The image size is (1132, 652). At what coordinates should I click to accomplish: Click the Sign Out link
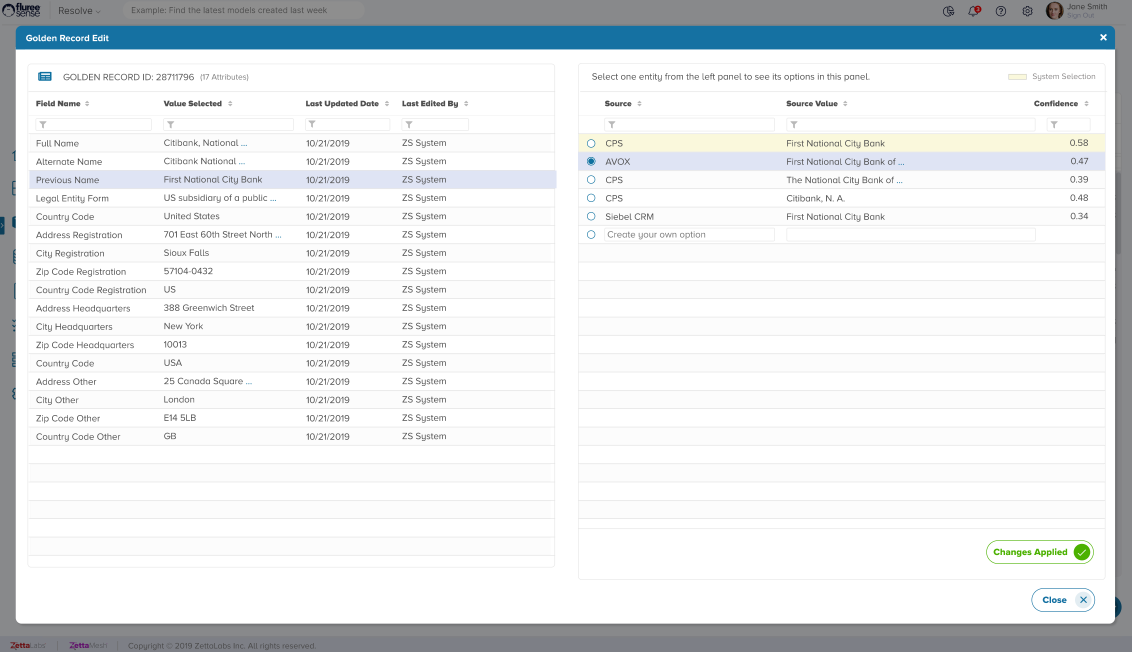[1080, 16]
